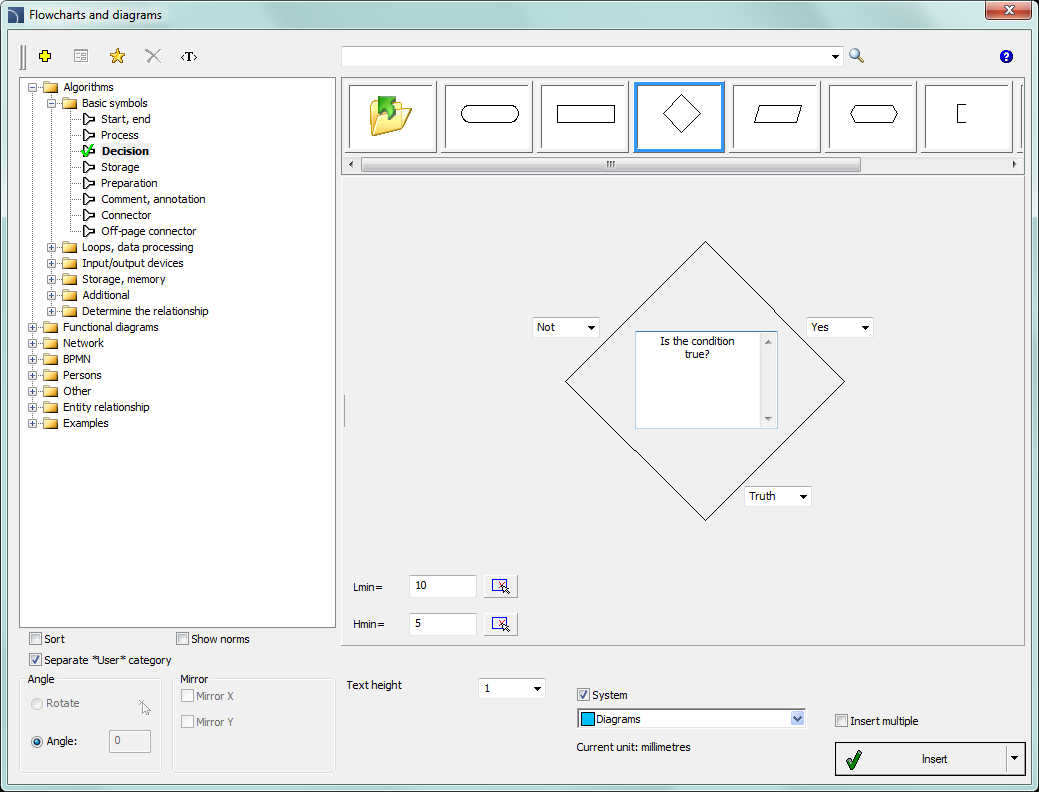Click the Lmin value input field
This screenshot has height=792, width=1039.
443,586
